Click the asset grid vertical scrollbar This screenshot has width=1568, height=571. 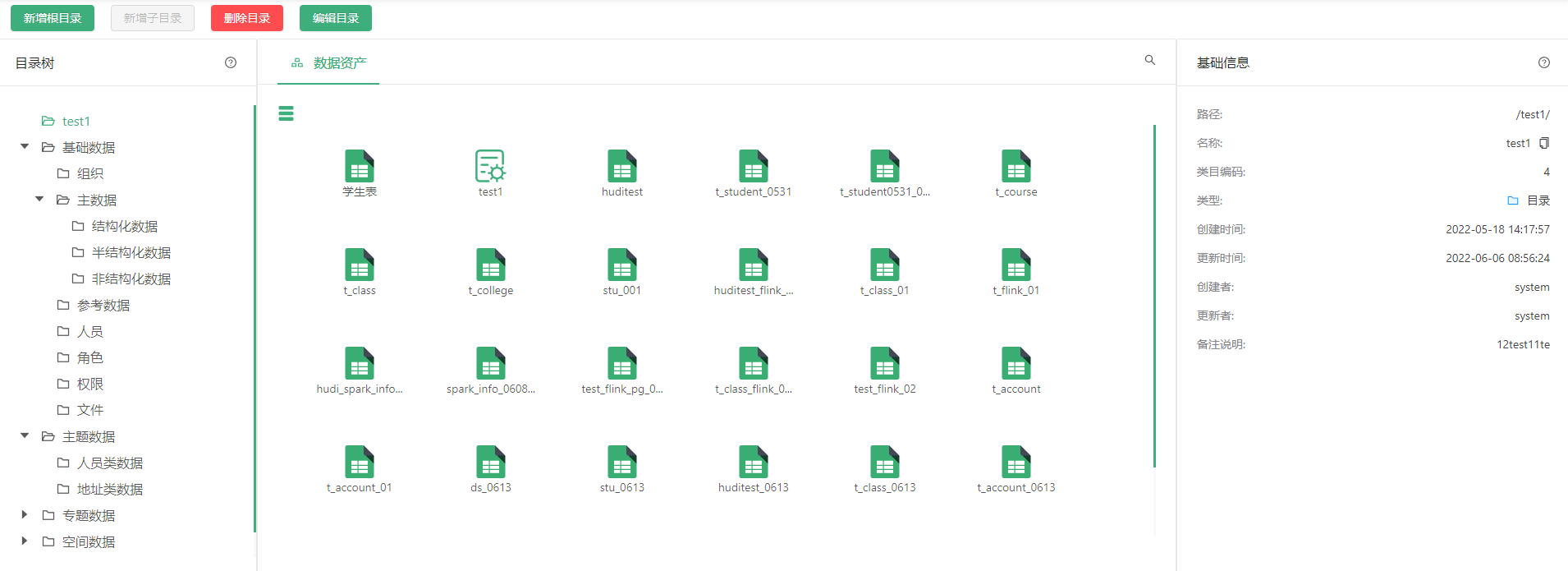1154,296
